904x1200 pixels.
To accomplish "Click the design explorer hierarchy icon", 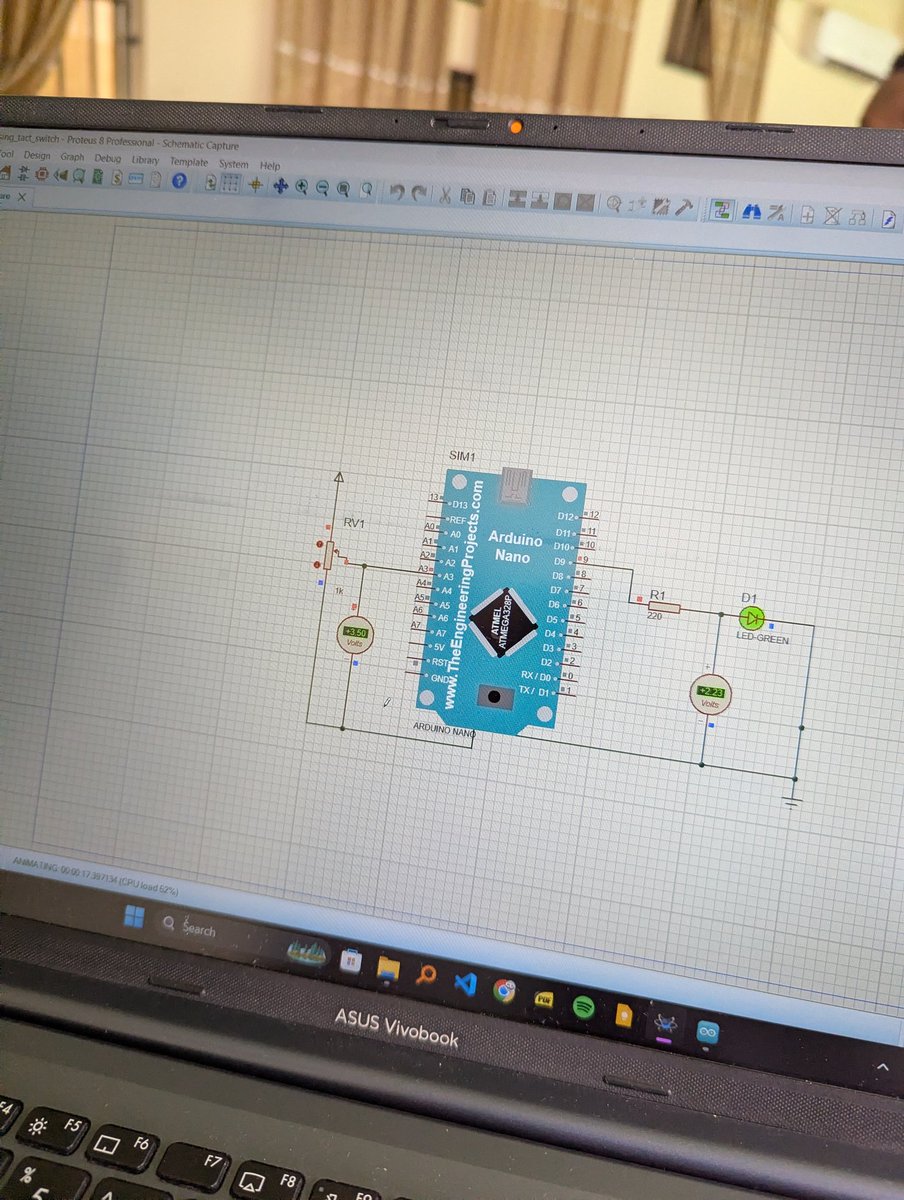I will tap(857, 217).
